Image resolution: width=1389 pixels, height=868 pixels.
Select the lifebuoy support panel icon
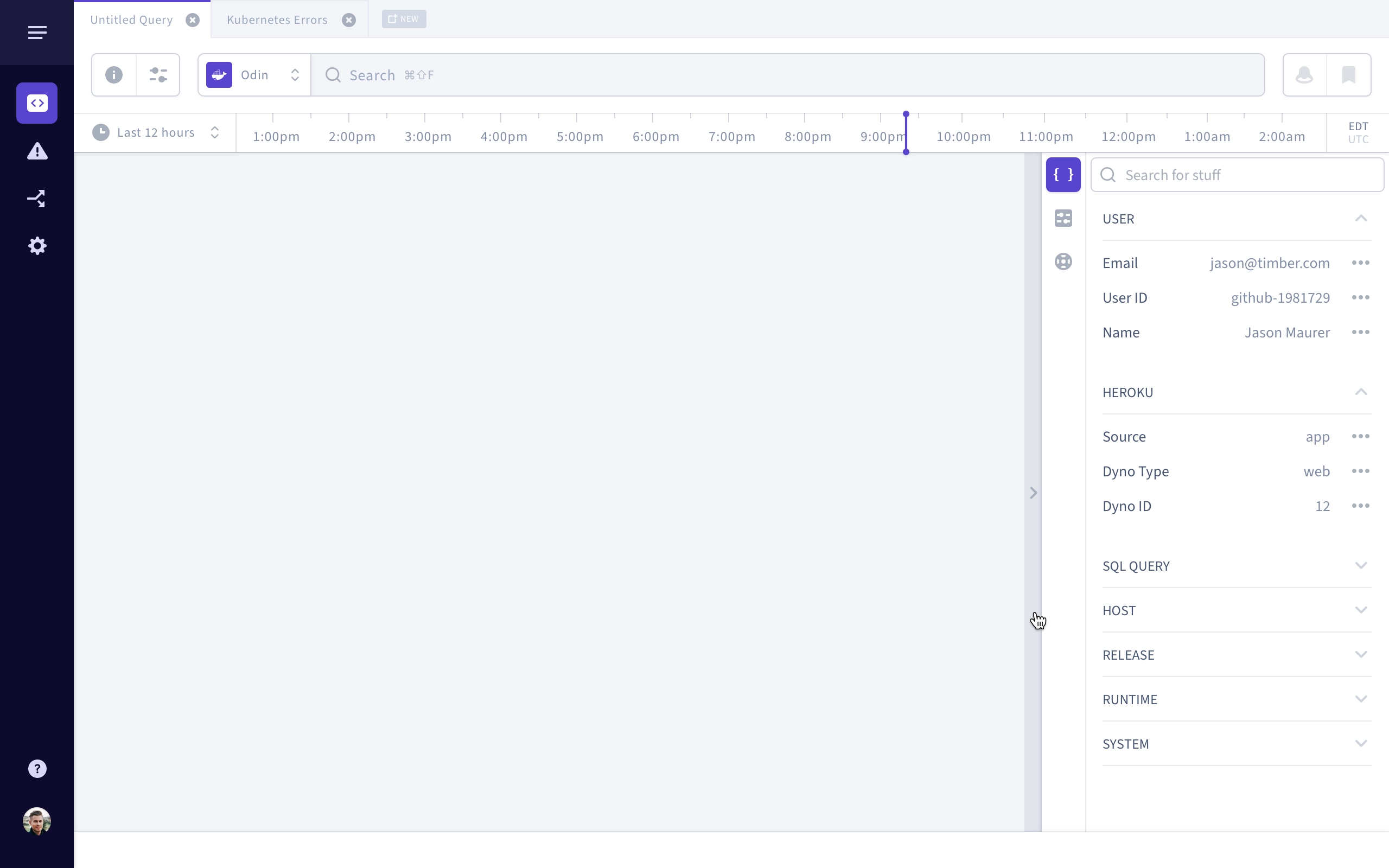[1063, 262]
